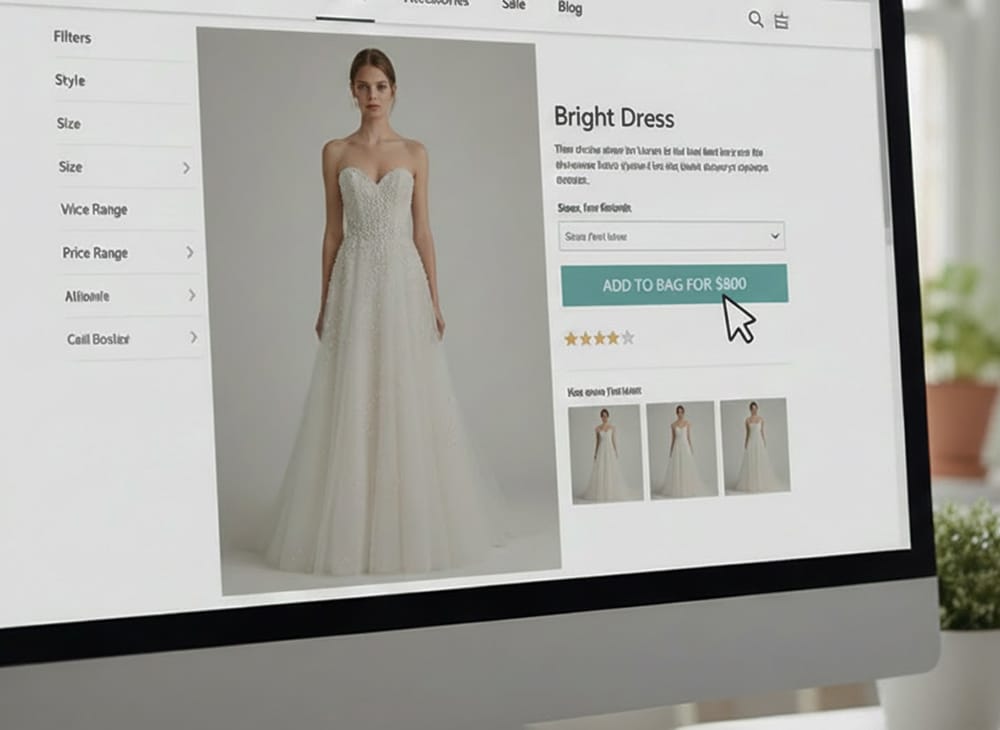Viewport: 1000px width, 730px height.
Task: Expand the Caill Boslier filter
Action: coord(194,339)
